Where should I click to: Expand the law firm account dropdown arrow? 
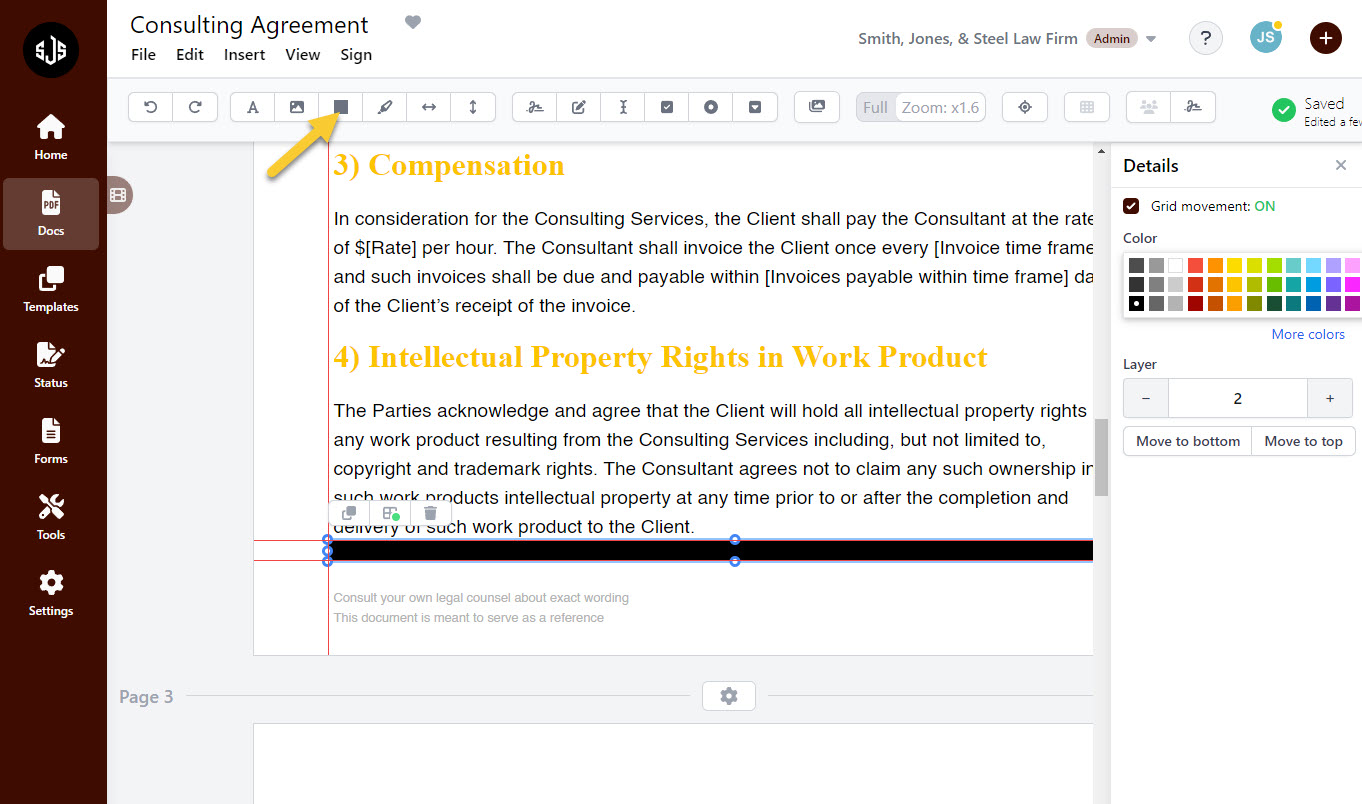point(1151,39)
